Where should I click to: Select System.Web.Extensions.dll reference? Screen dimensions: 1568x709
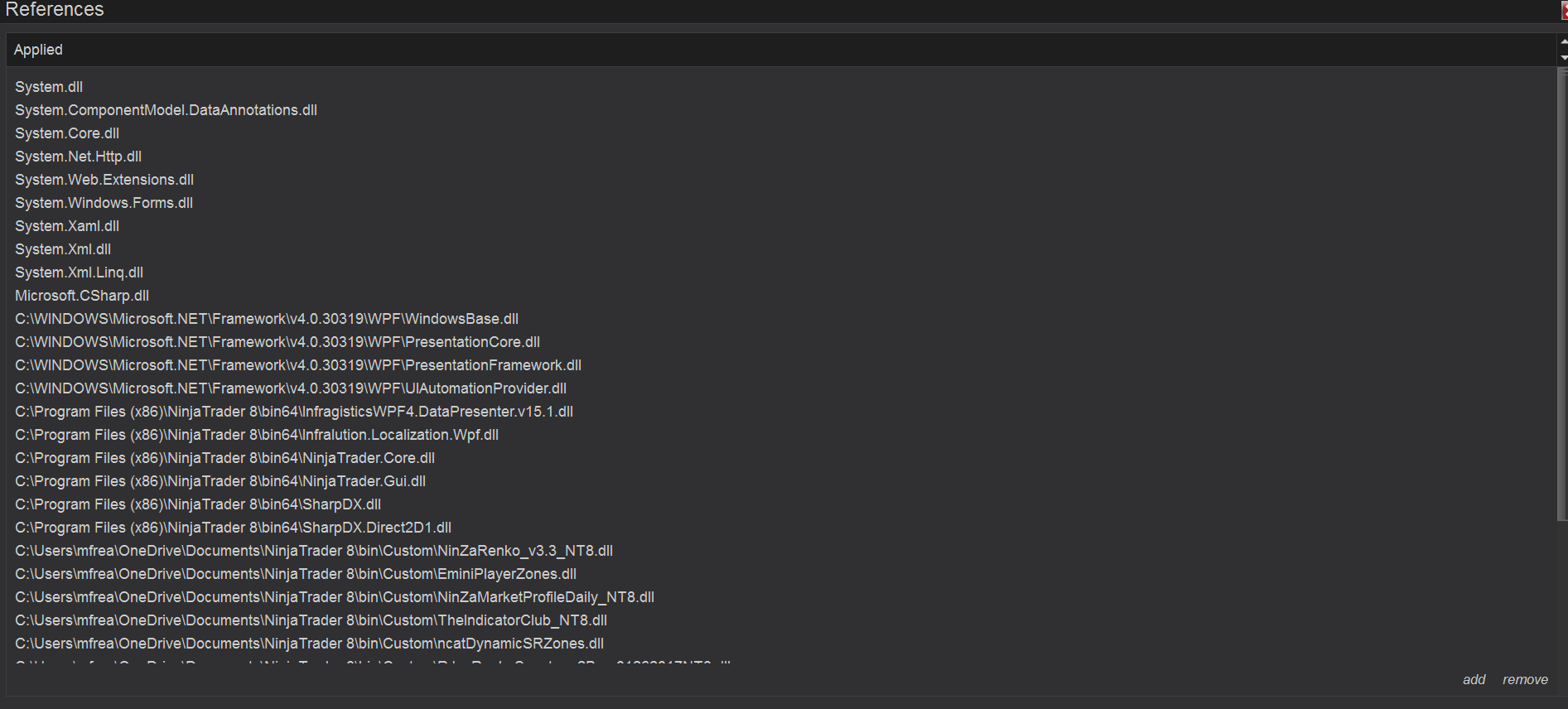click(x=104, y=180)
